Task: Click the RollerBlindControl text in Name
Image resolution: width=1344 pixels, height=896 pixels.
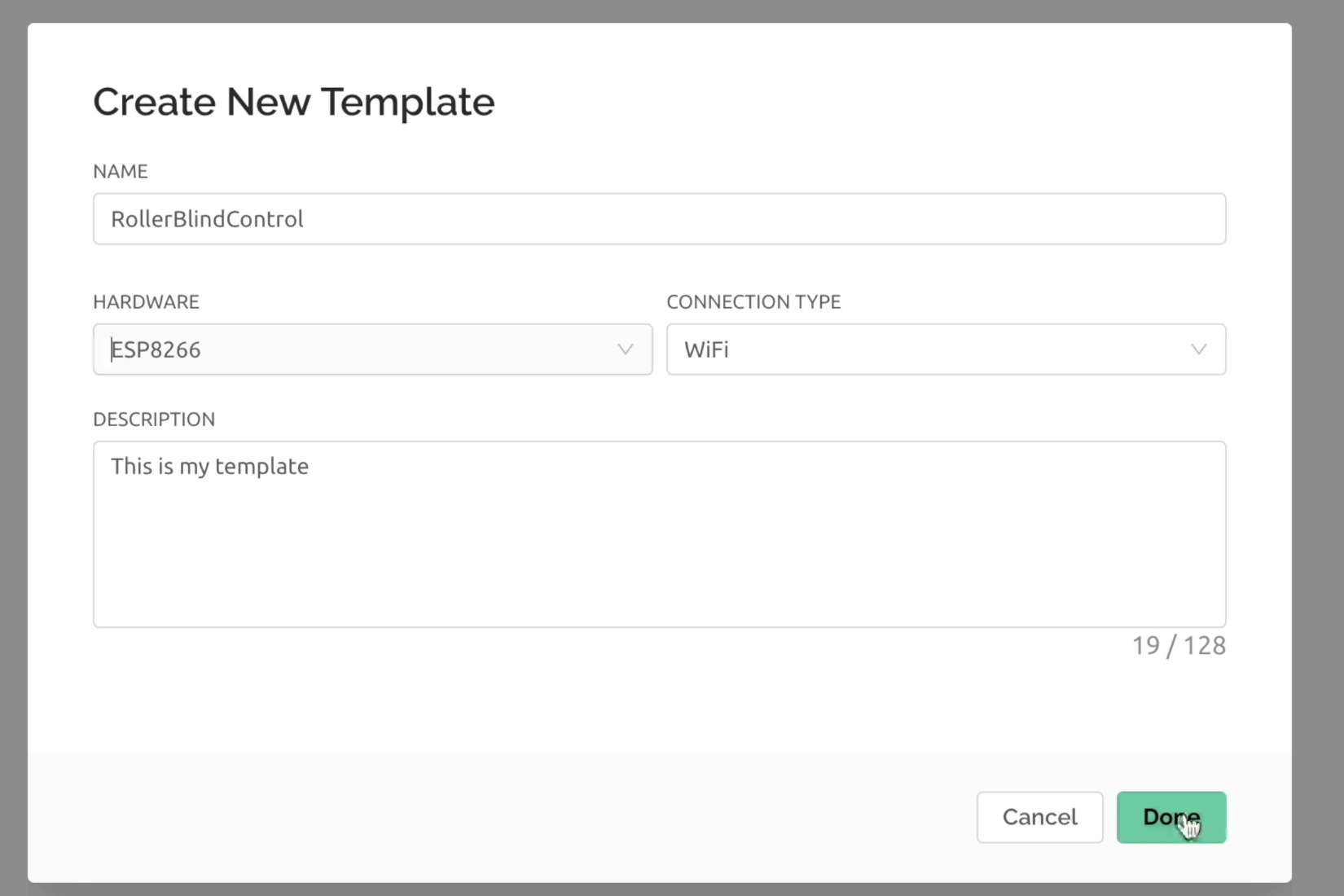Action: coord(207,218)
